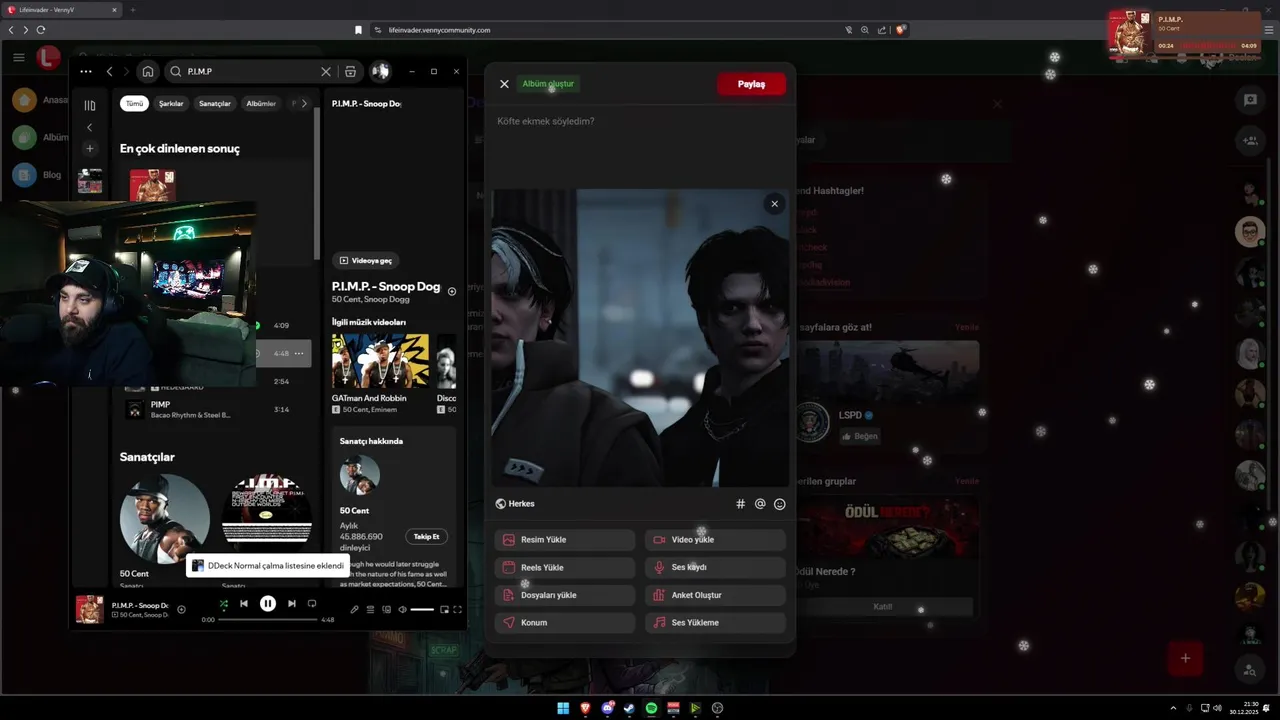
Task: Open Windows Start menu
Action: pyautogui.click(x=563, y=708)
